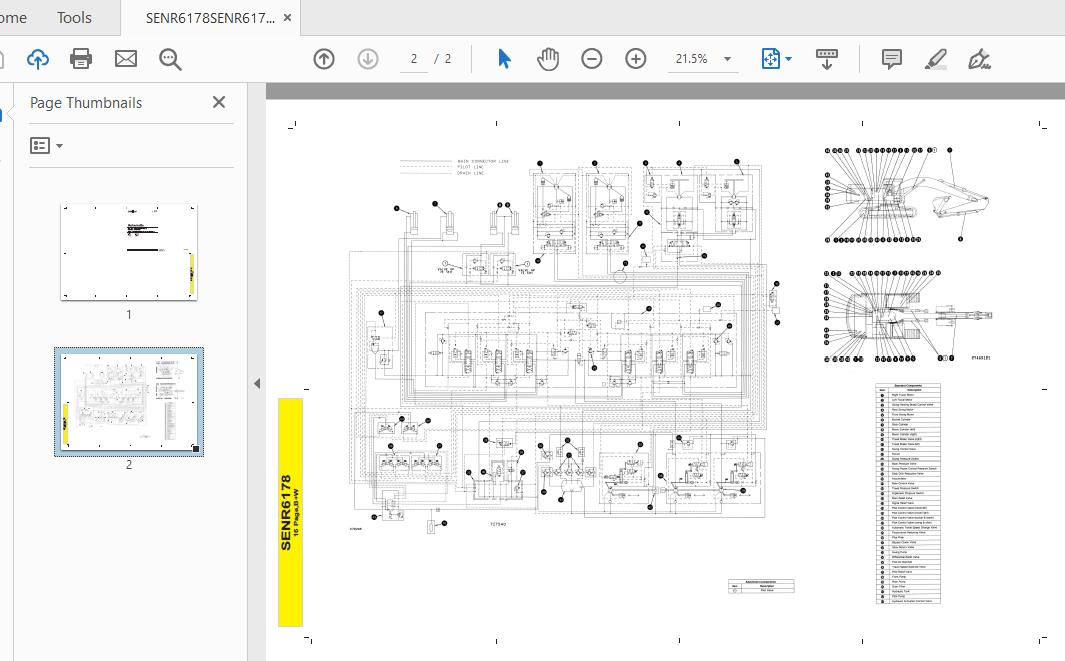Add a comment with speech bubble icon
This screenshot has height=661, width=1065.
[x=891, y=59]
